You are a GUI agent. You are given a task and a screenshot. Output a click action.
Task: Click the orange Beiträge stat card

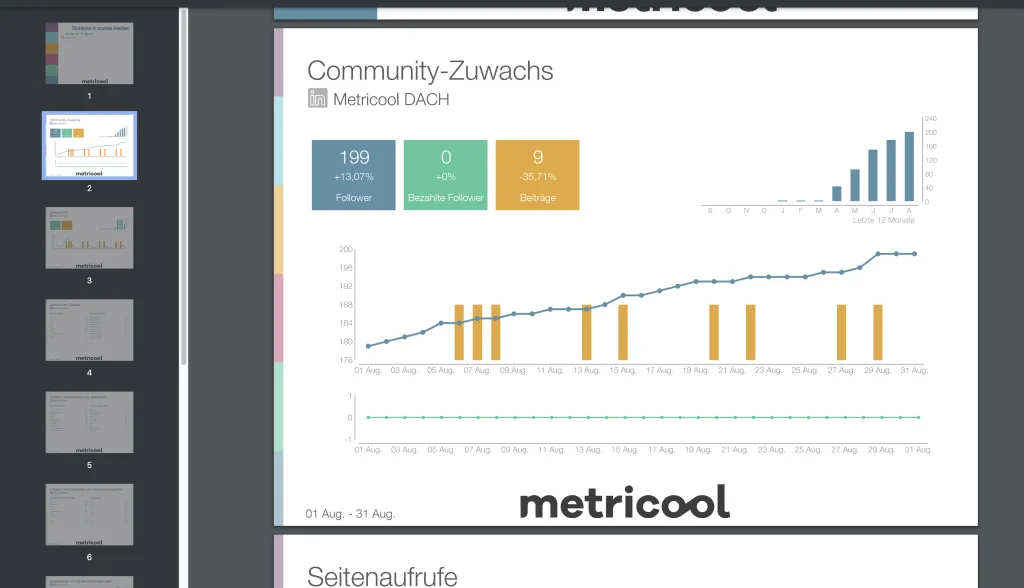(537, 175)
